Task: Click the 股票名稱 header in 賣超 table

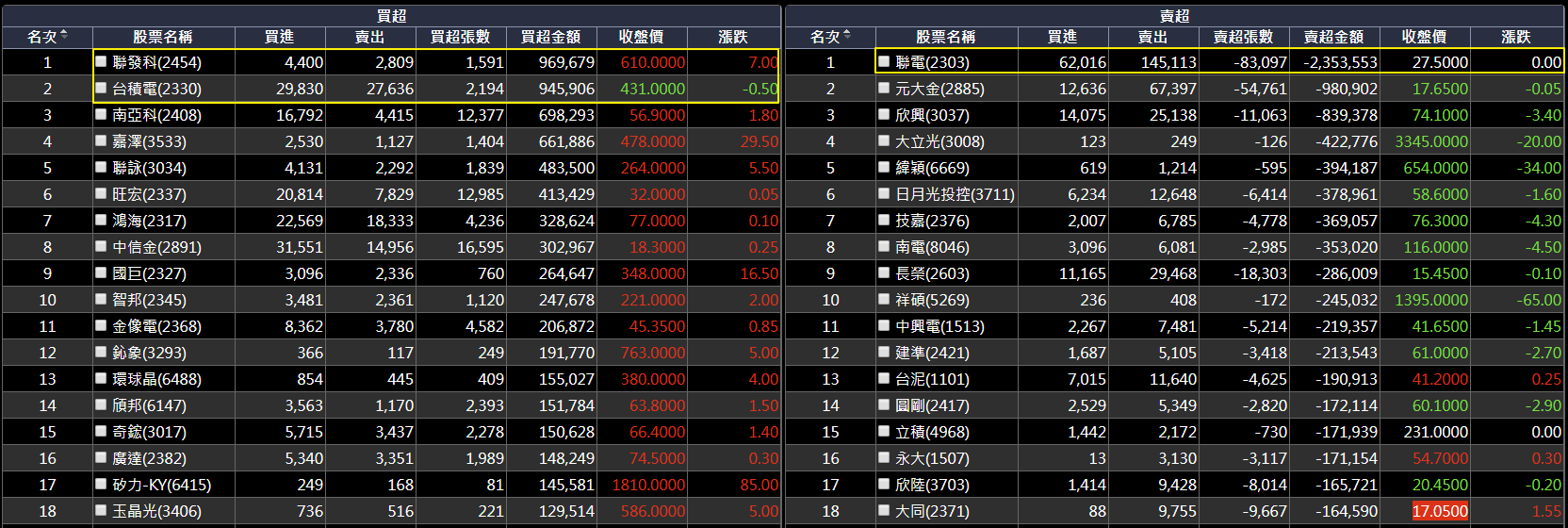Action: [946, 37]
